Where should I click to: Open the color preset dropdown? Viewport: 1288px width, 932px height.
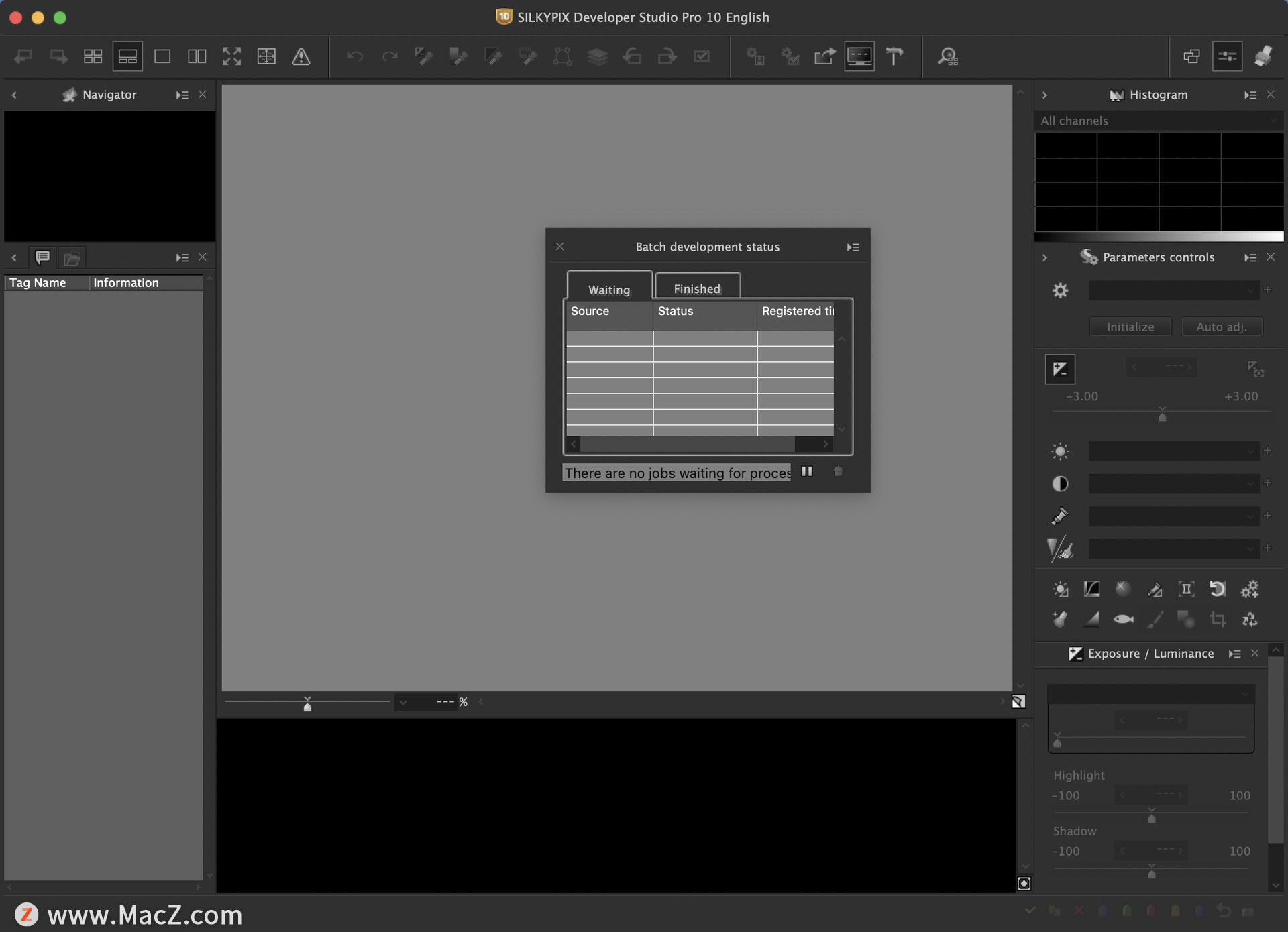1174,516
